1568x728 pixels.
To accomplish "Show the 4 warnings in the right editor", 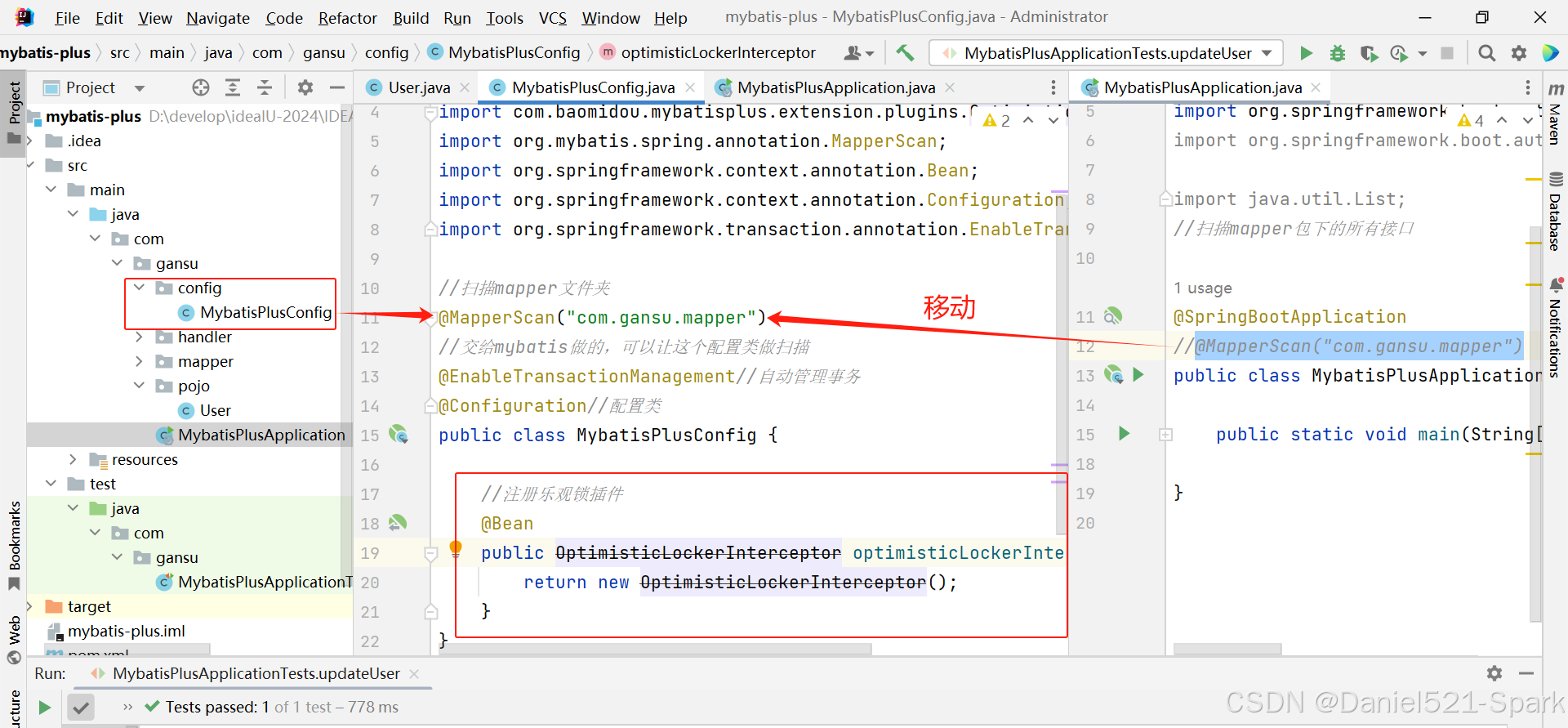I will [1471, 121].
